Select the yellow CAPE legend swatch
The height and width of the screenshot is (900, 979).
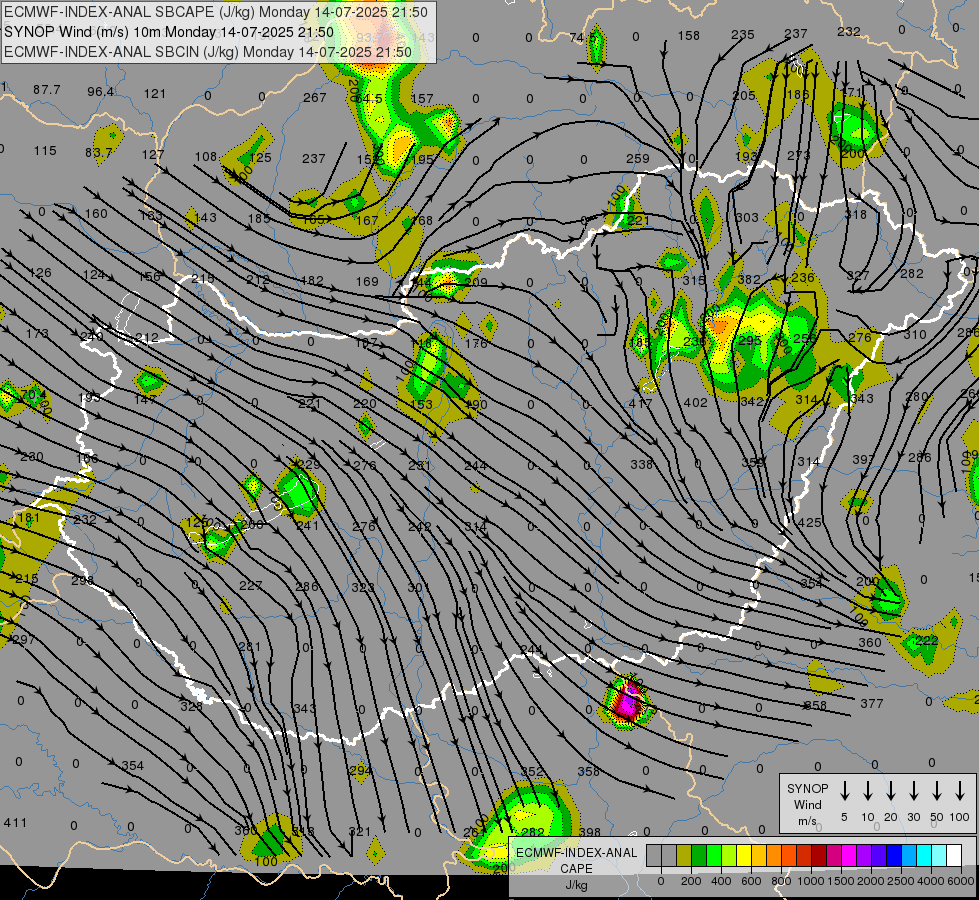[744, 855]
